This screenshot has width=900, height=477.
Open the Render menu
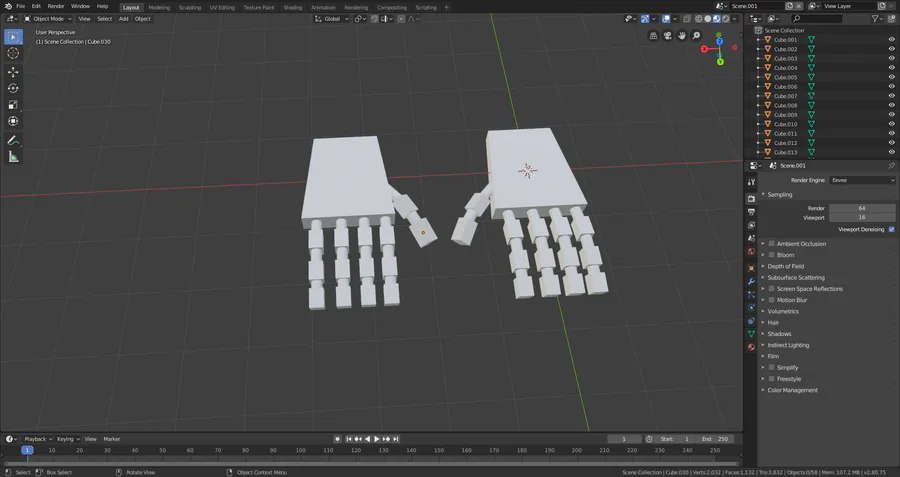tap(56, 6)
